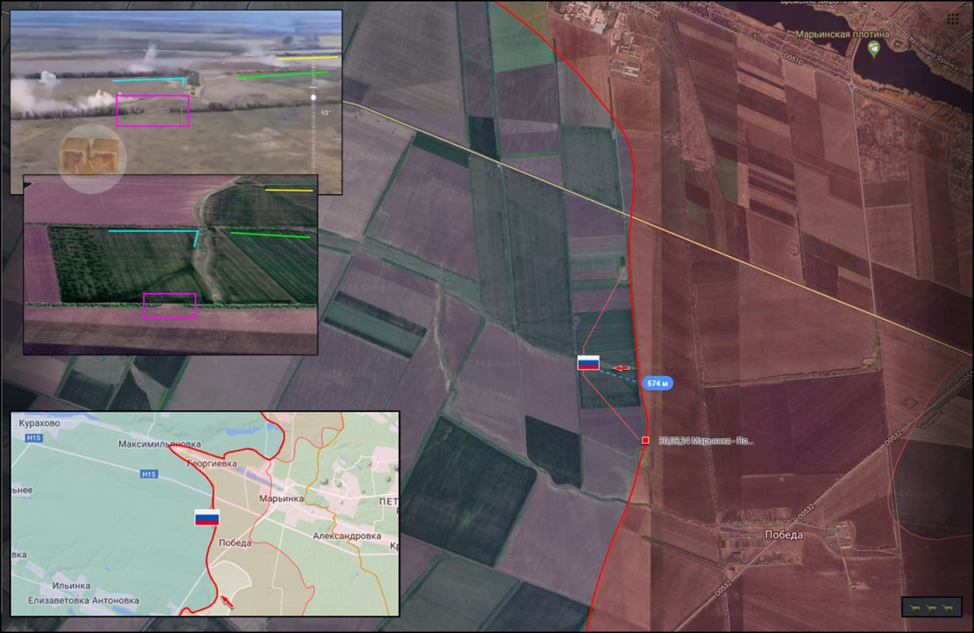Click the Марьинка label in inset map
This screenshot has height=633, width=974.
pyautogui.click(x=281, y=498)
